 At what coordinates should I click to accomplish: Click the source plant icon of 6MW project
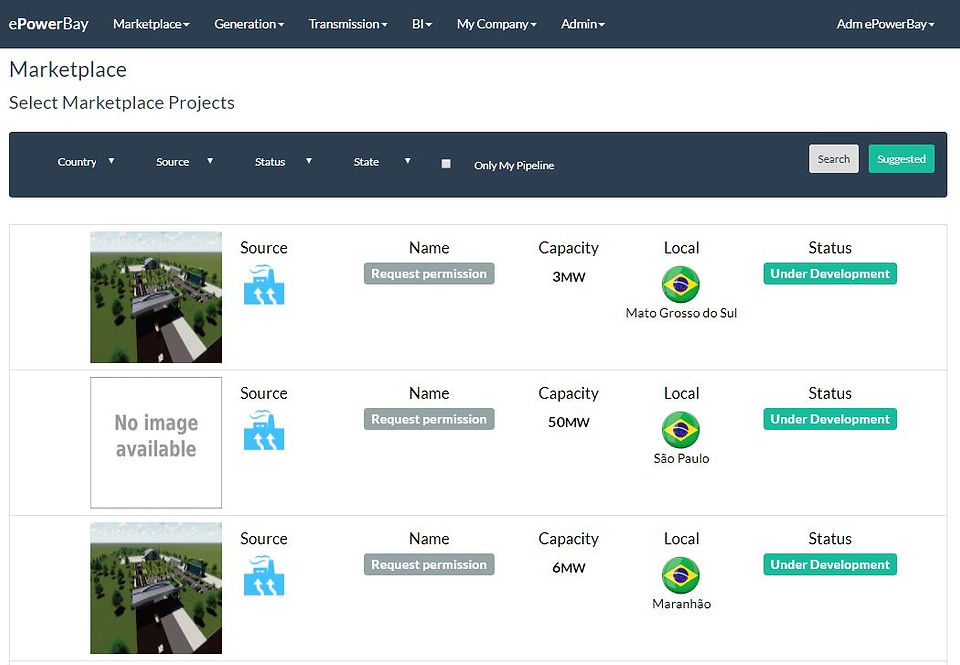click(264, 576)
